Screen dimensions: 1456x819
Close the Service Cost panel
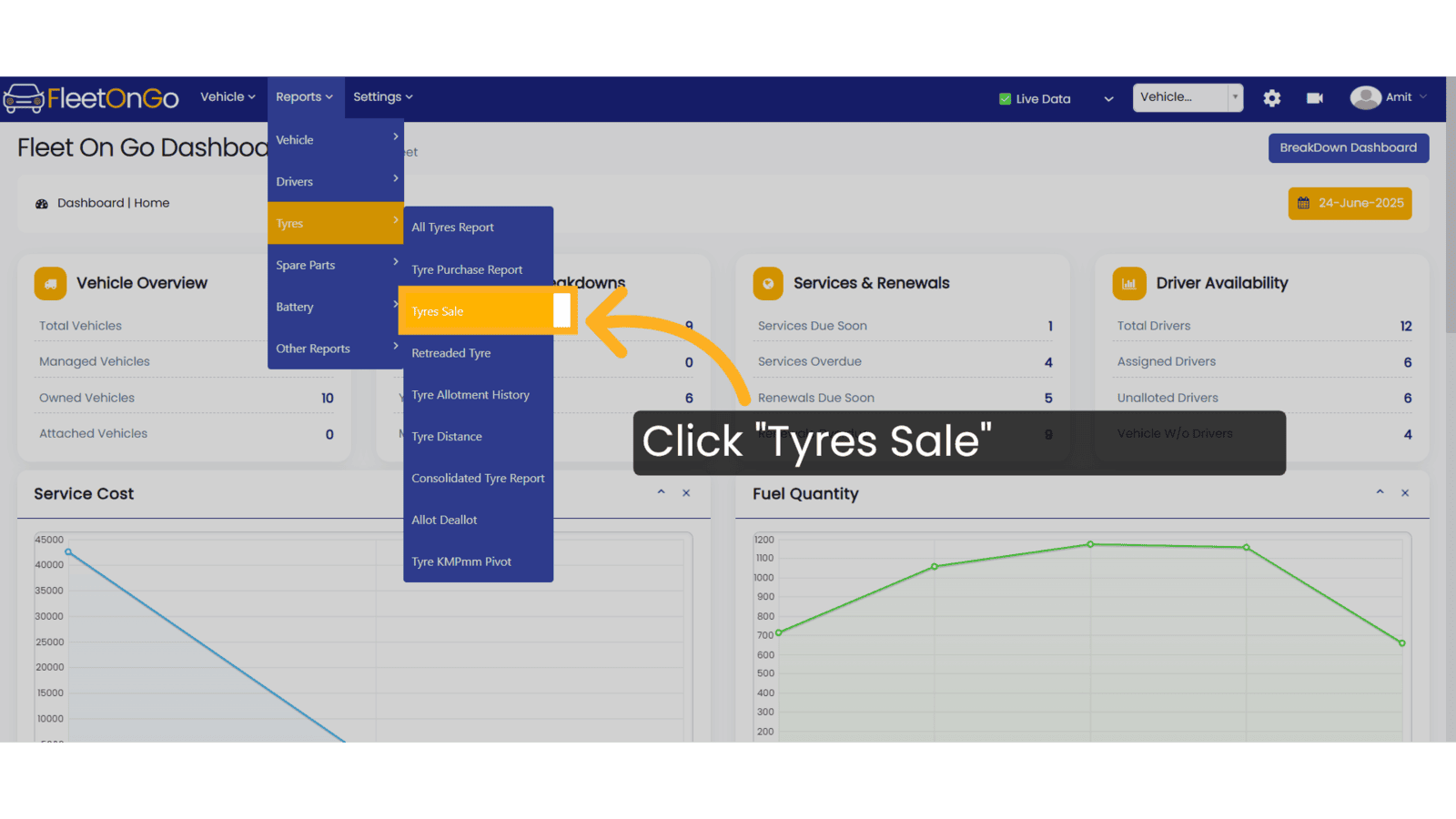[686, 493]
